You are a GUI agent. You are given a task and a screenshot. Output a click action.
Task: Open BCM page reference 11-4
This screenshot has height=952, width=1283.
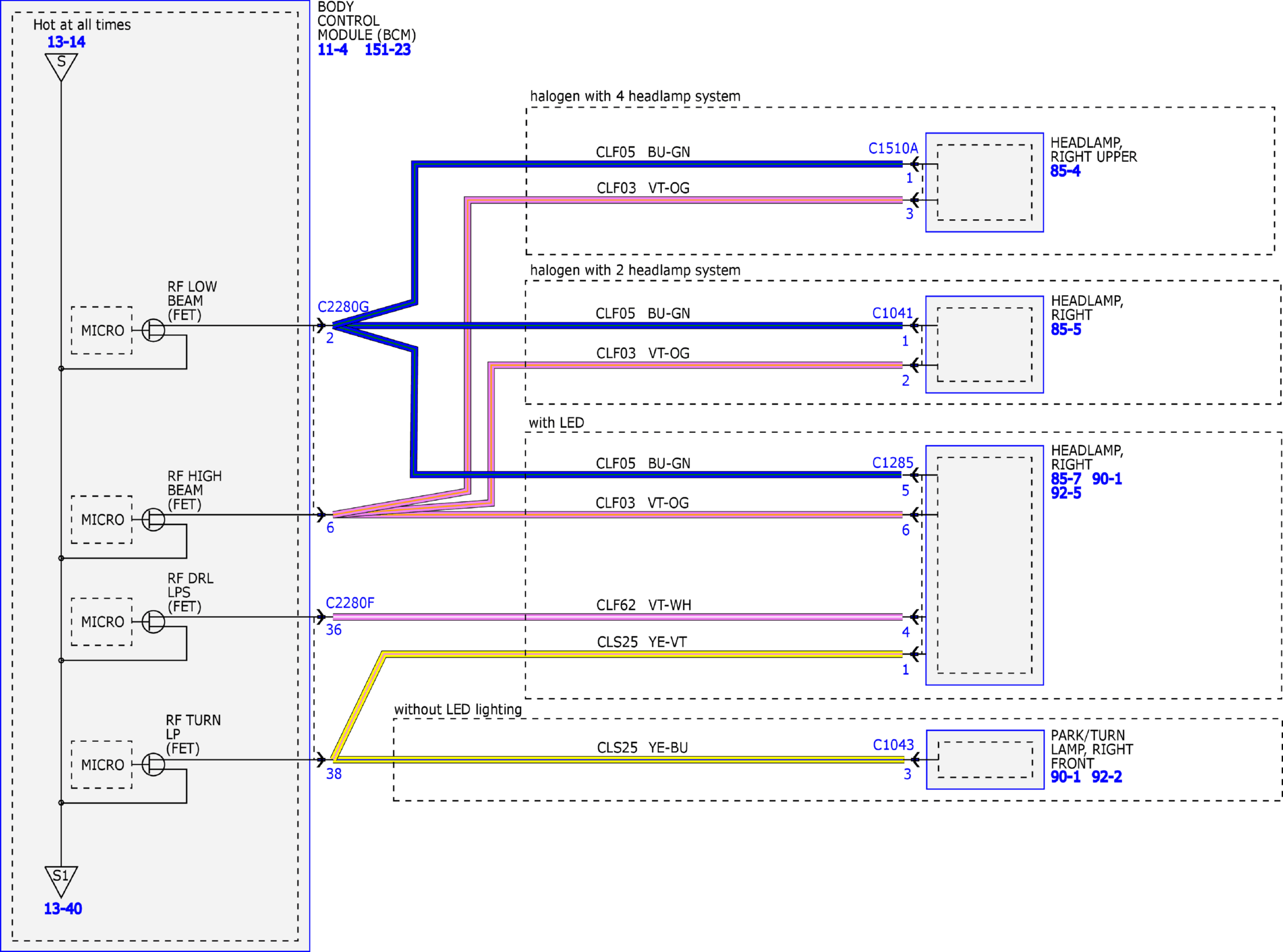tap(332, 50)
